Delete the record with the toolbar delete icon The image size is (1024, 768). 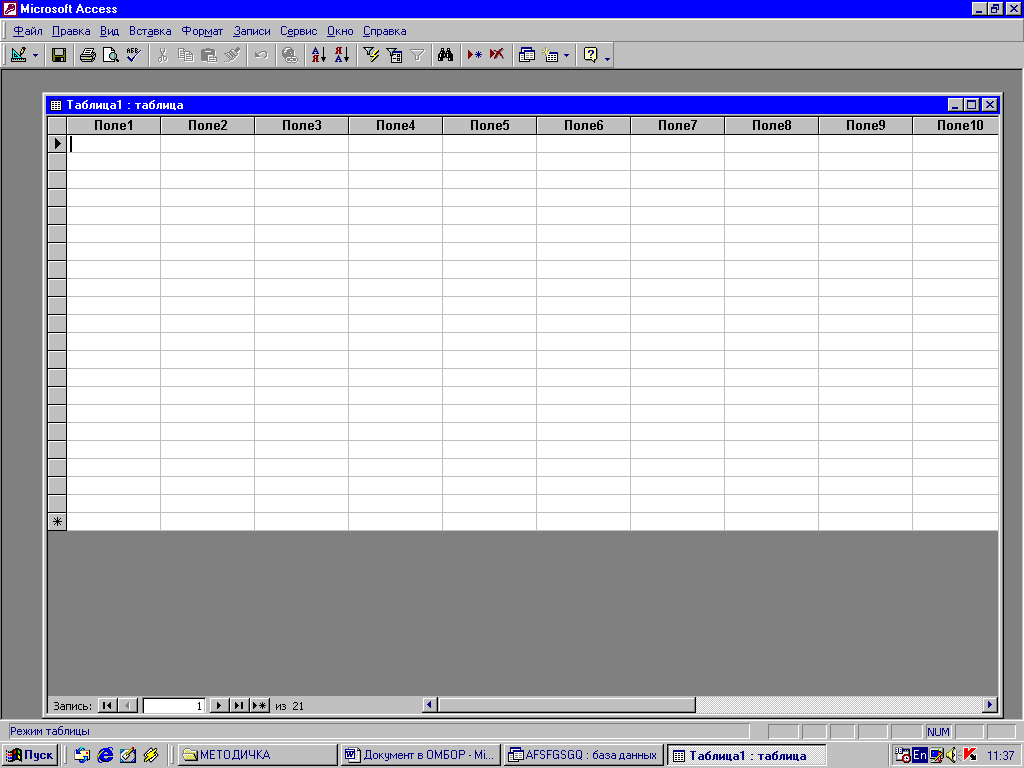point(497,55)
